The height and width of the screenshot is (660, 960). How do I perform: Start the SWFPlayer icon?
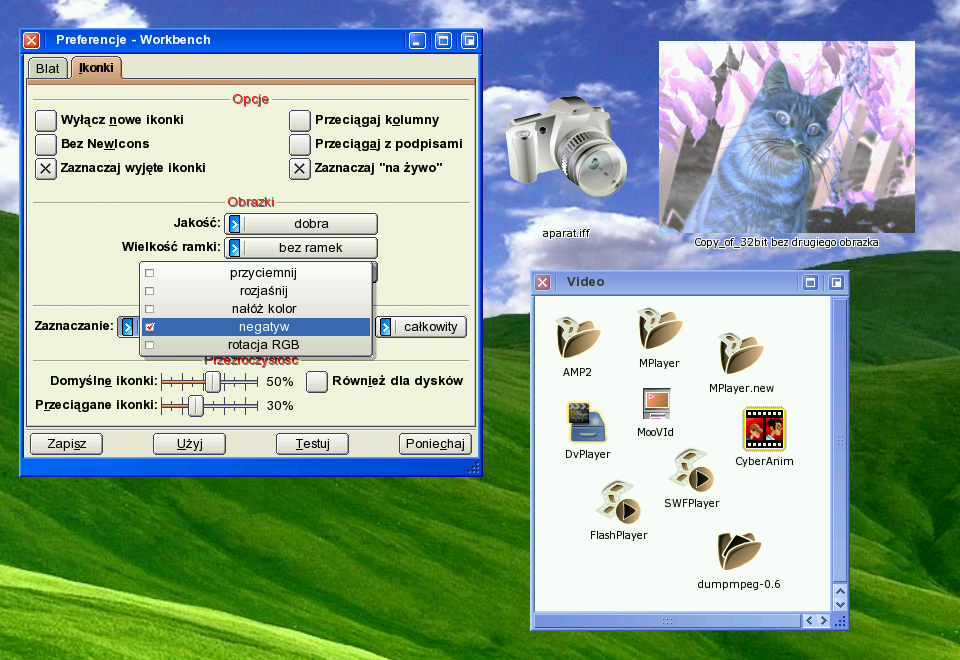(x=691, y=471)
